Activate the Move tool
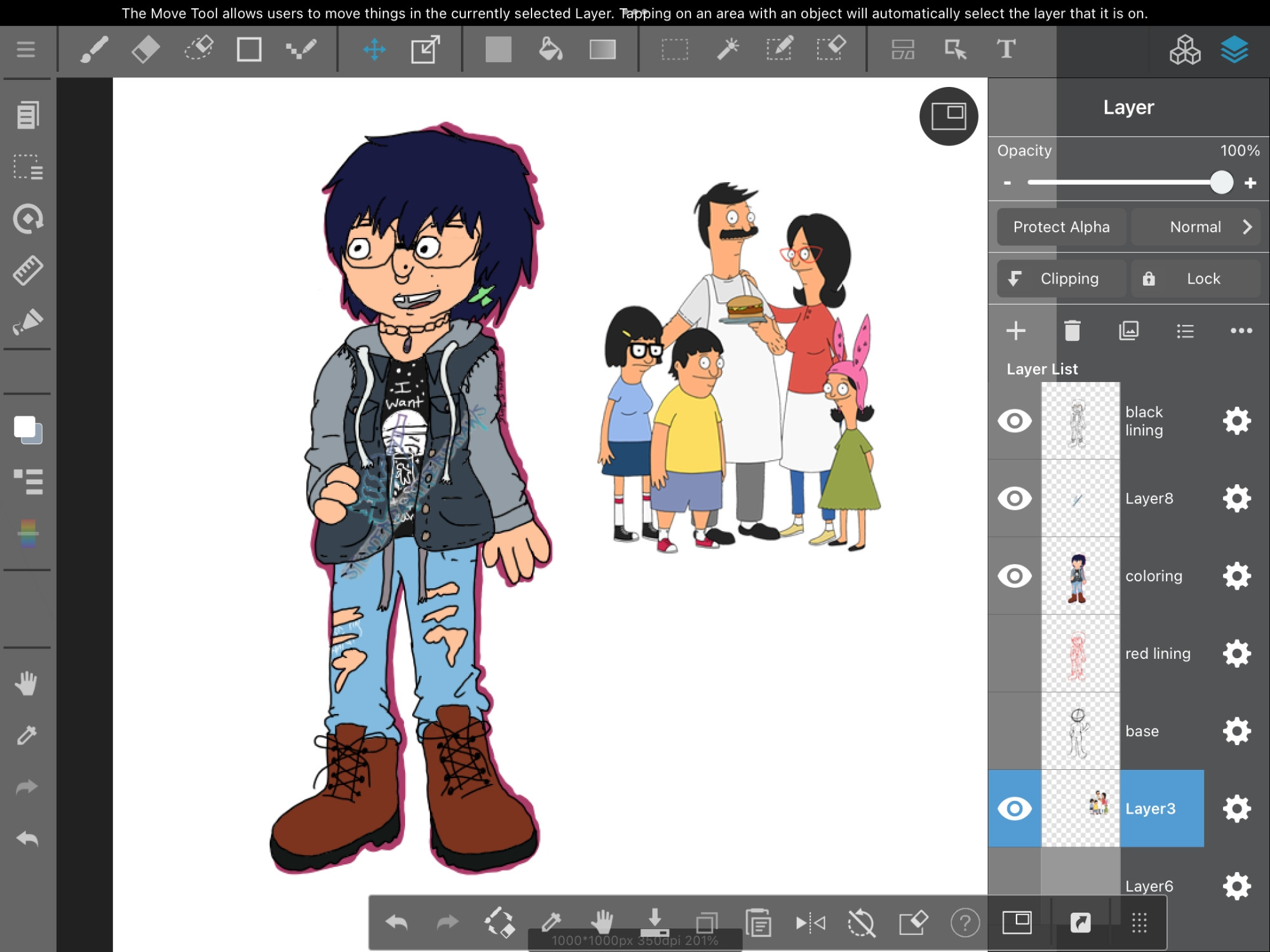The height and width of the screenshot is (952, 1270). (x=375, y=50)
